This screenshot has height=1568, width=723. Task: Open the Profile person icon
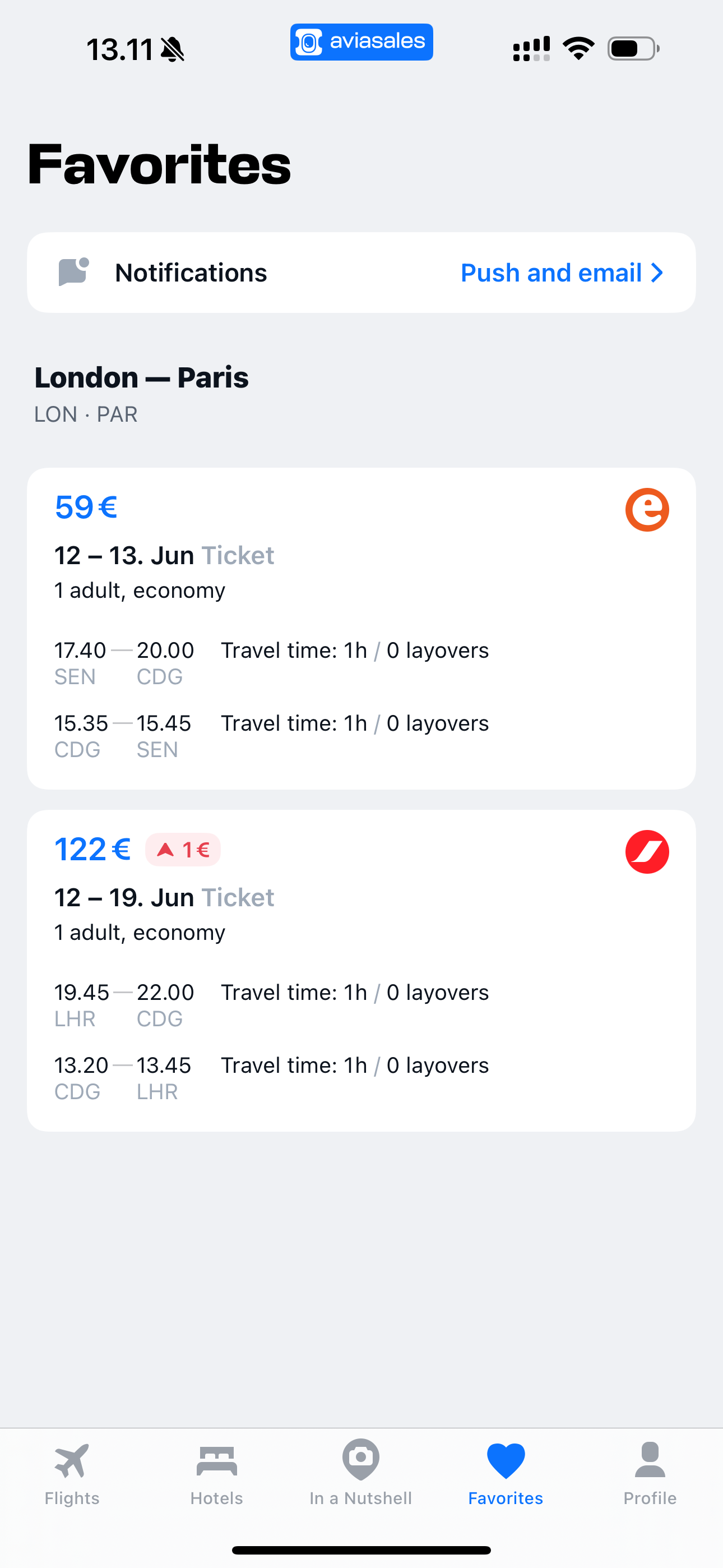point(650,1460)
